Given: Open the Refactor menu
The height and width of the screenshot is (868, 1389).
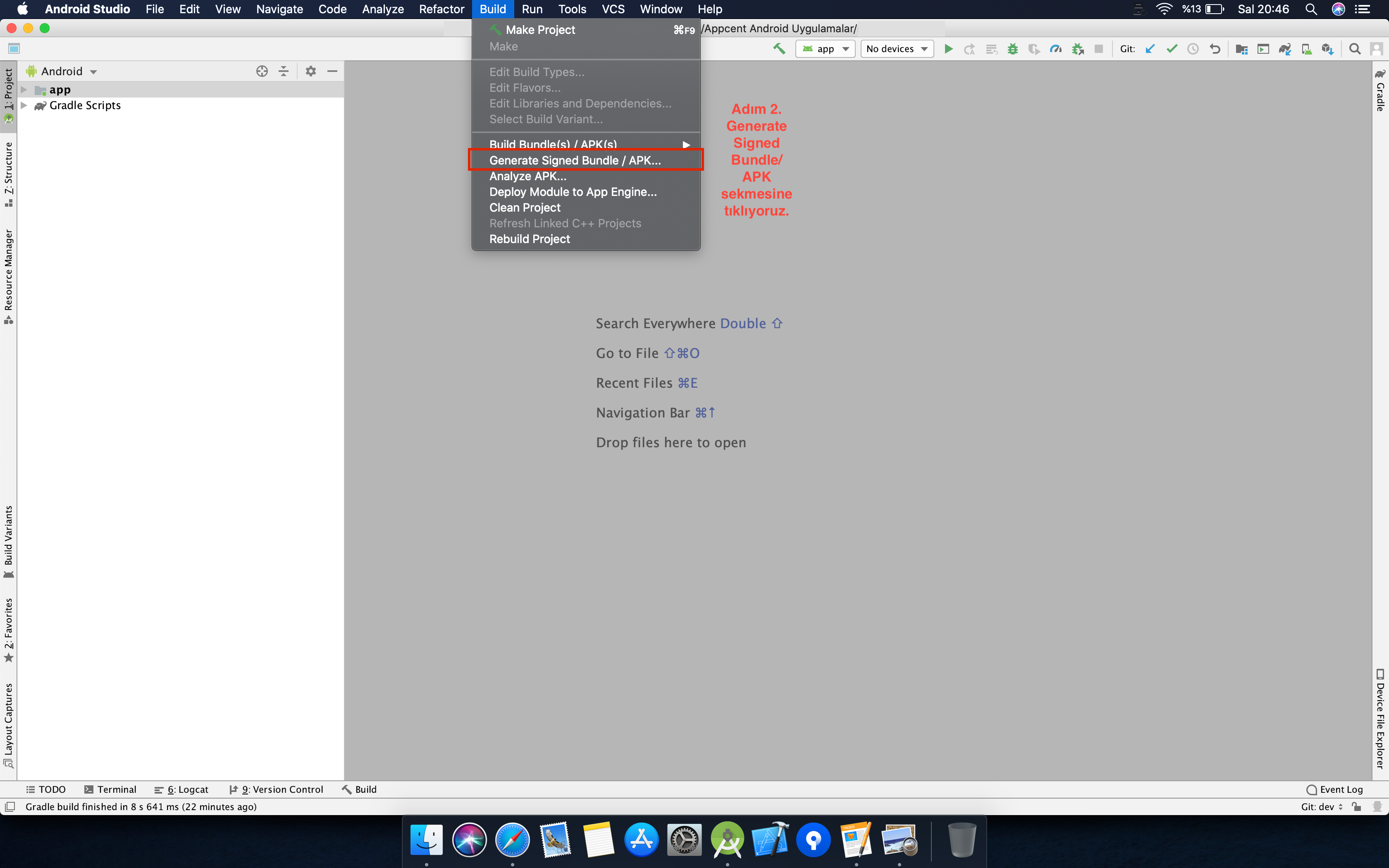Looking at the screenshot, I should (441, 9).
